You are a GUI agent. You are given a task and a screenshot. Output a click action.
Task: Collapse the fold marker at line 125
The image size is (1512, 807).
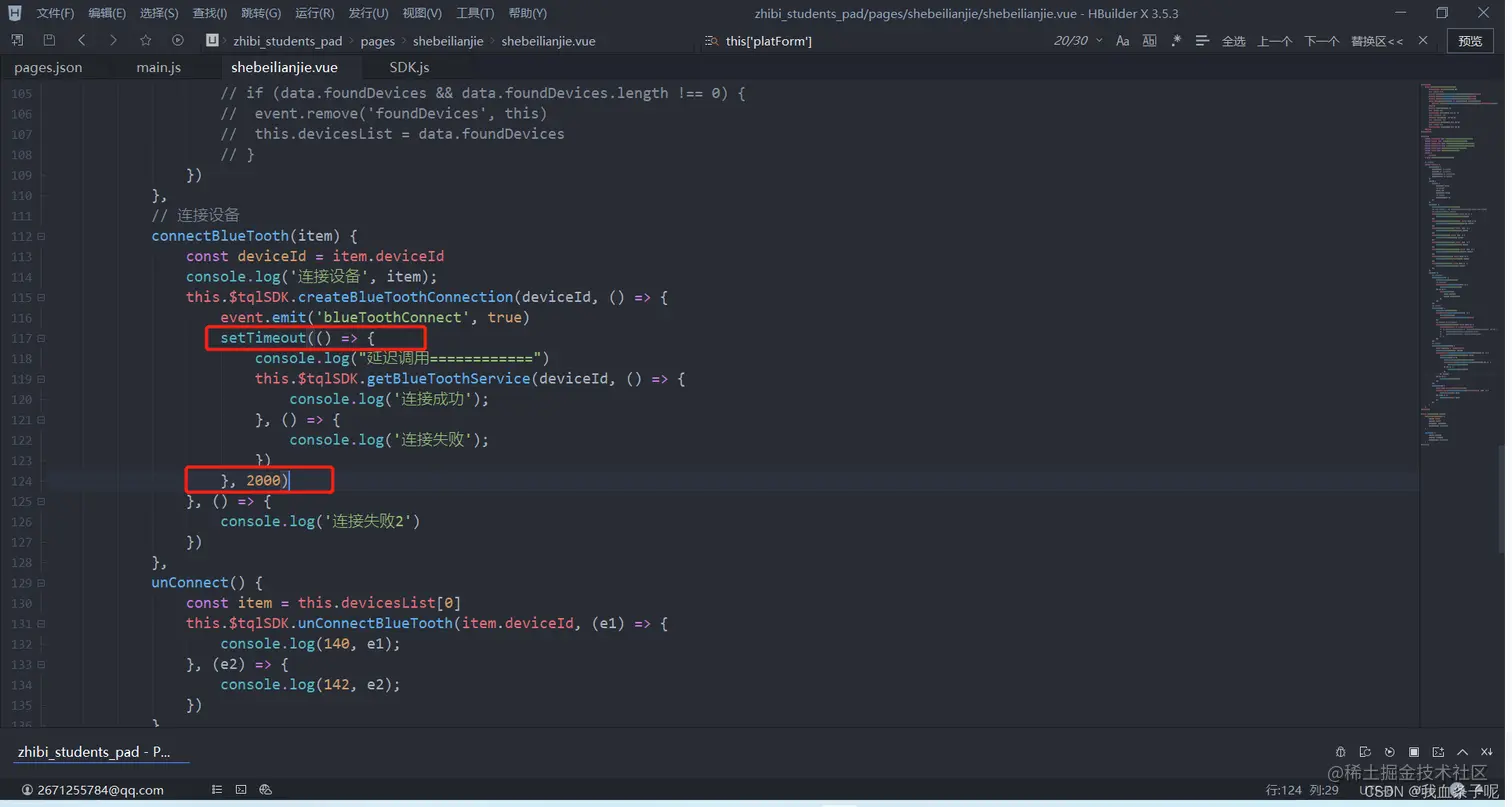click(x=41, y=501)
